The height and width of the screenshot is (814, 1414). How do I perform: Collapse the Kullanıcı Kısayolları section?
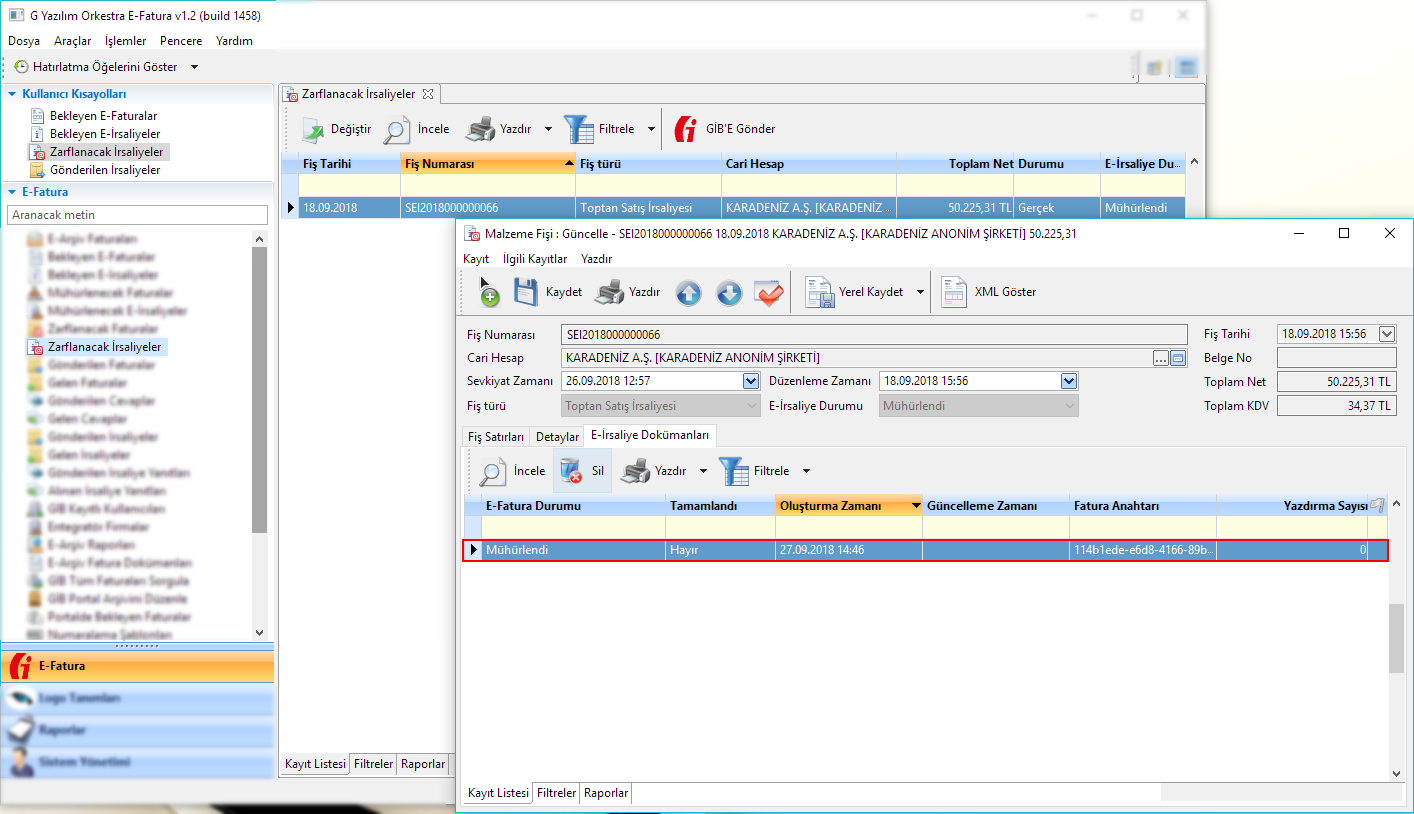(12, 93)
